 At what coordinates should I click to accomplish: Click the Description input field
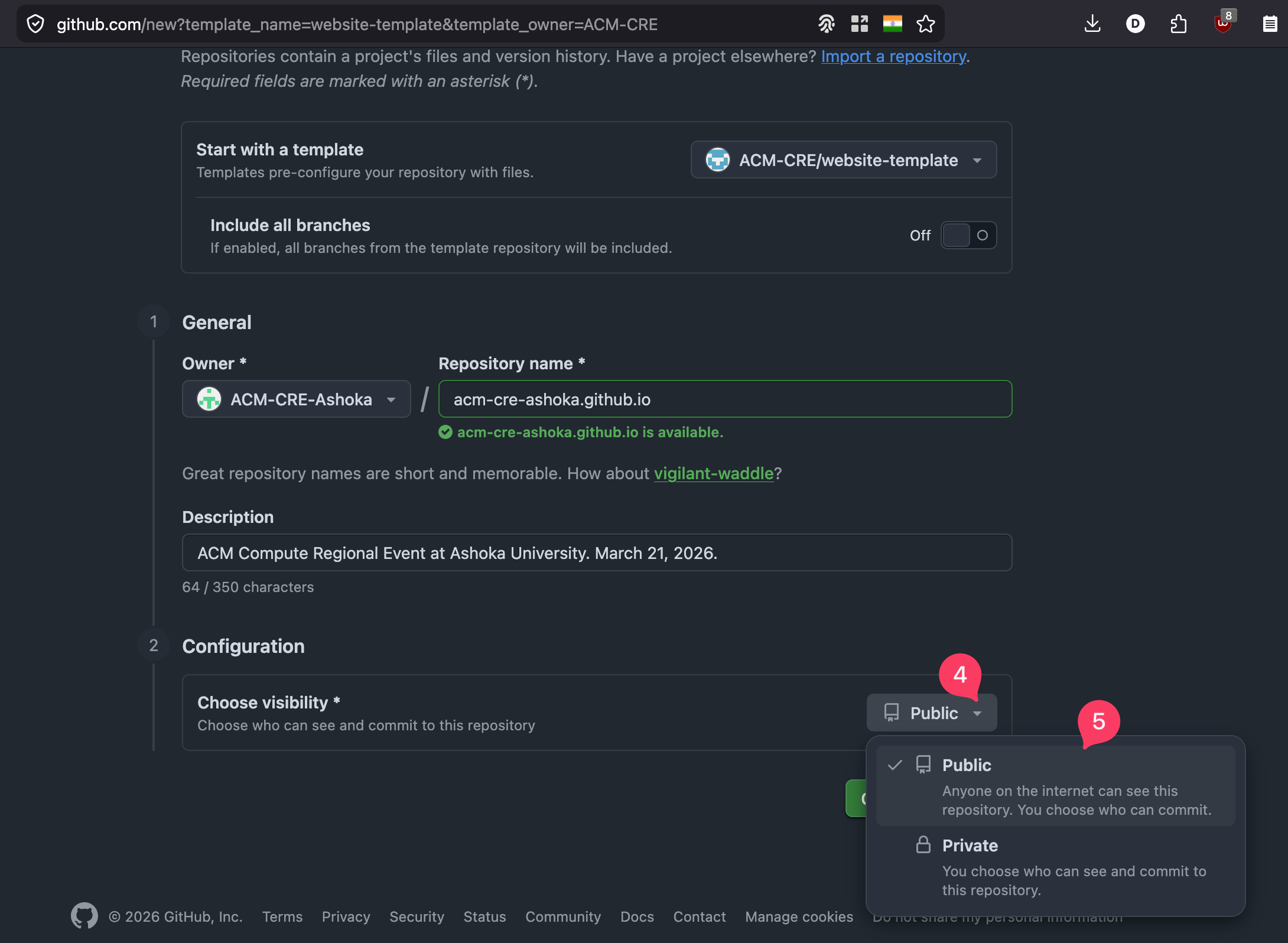point(597,553)
